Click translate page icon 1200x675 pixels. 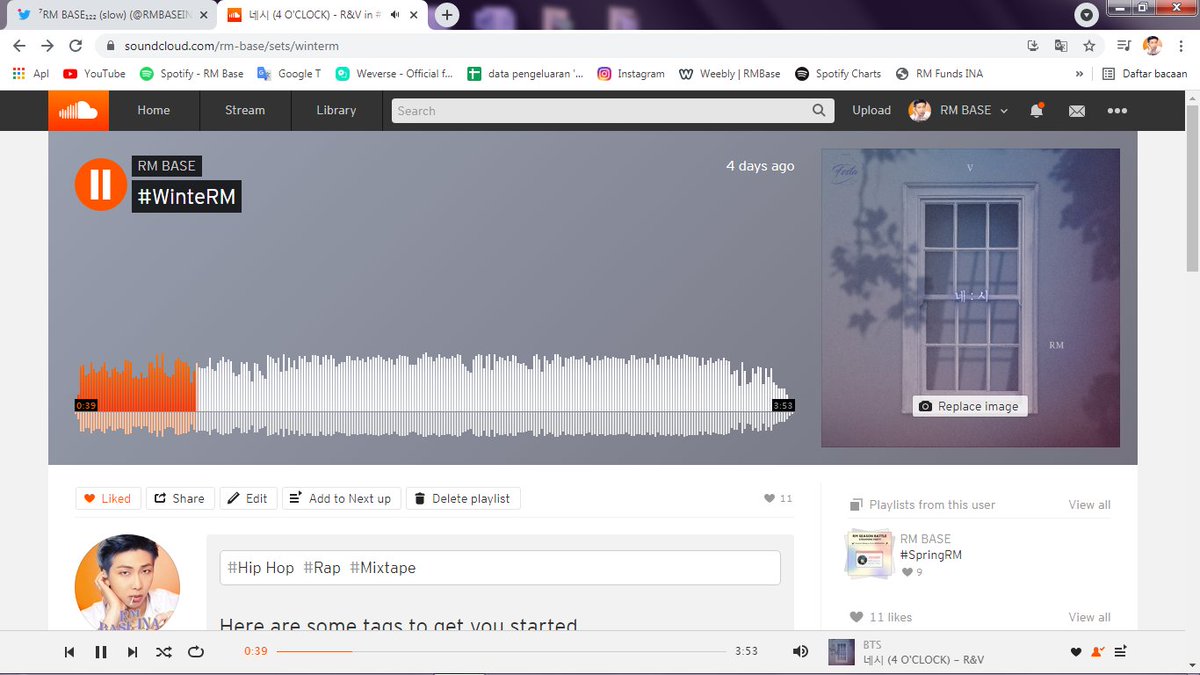[1061, 46]
